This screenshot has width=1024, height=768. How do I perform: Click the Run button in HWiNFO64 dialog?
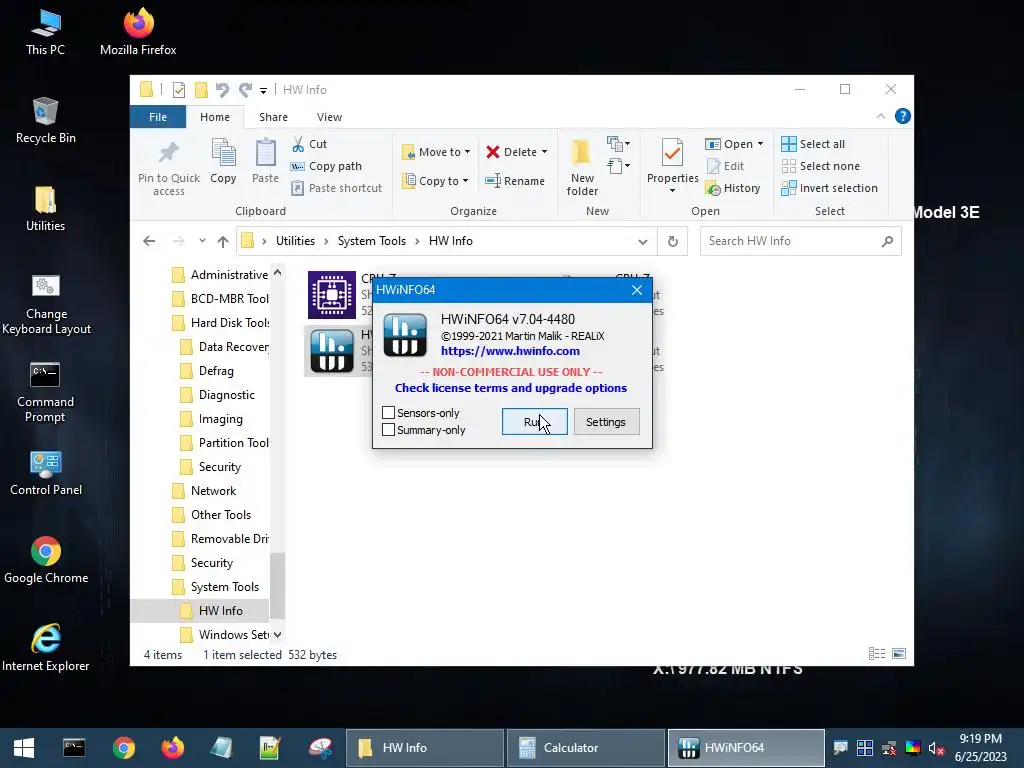[x=534, y=422]
